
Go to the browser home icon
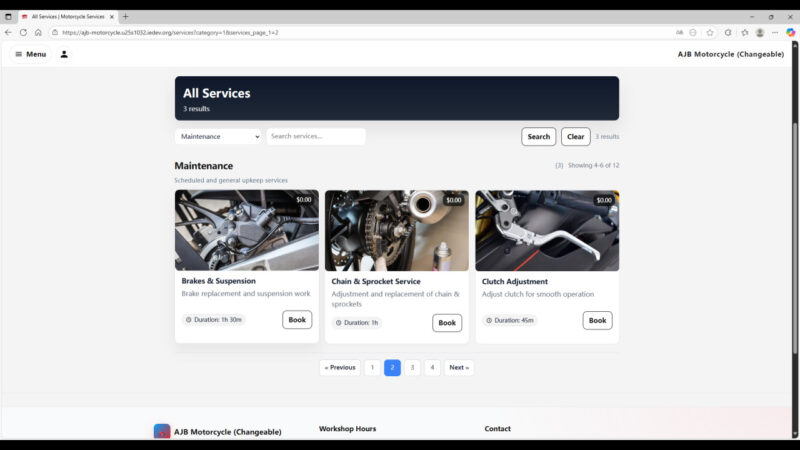38,32
